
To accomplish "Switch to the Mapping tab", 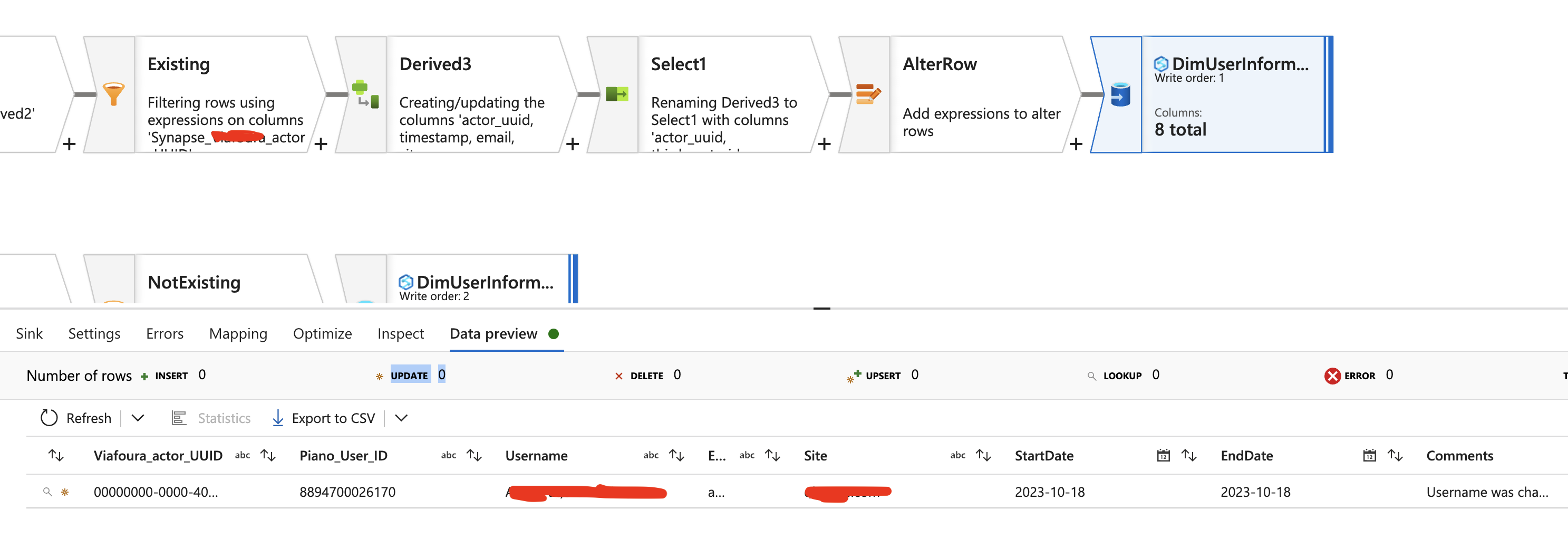I will pyautogui.click(x=238, y=334).
